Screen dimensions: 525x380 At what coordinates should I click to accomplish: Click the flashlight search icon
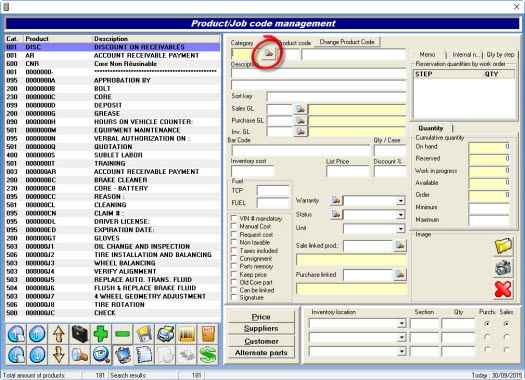tap(80, 355)
